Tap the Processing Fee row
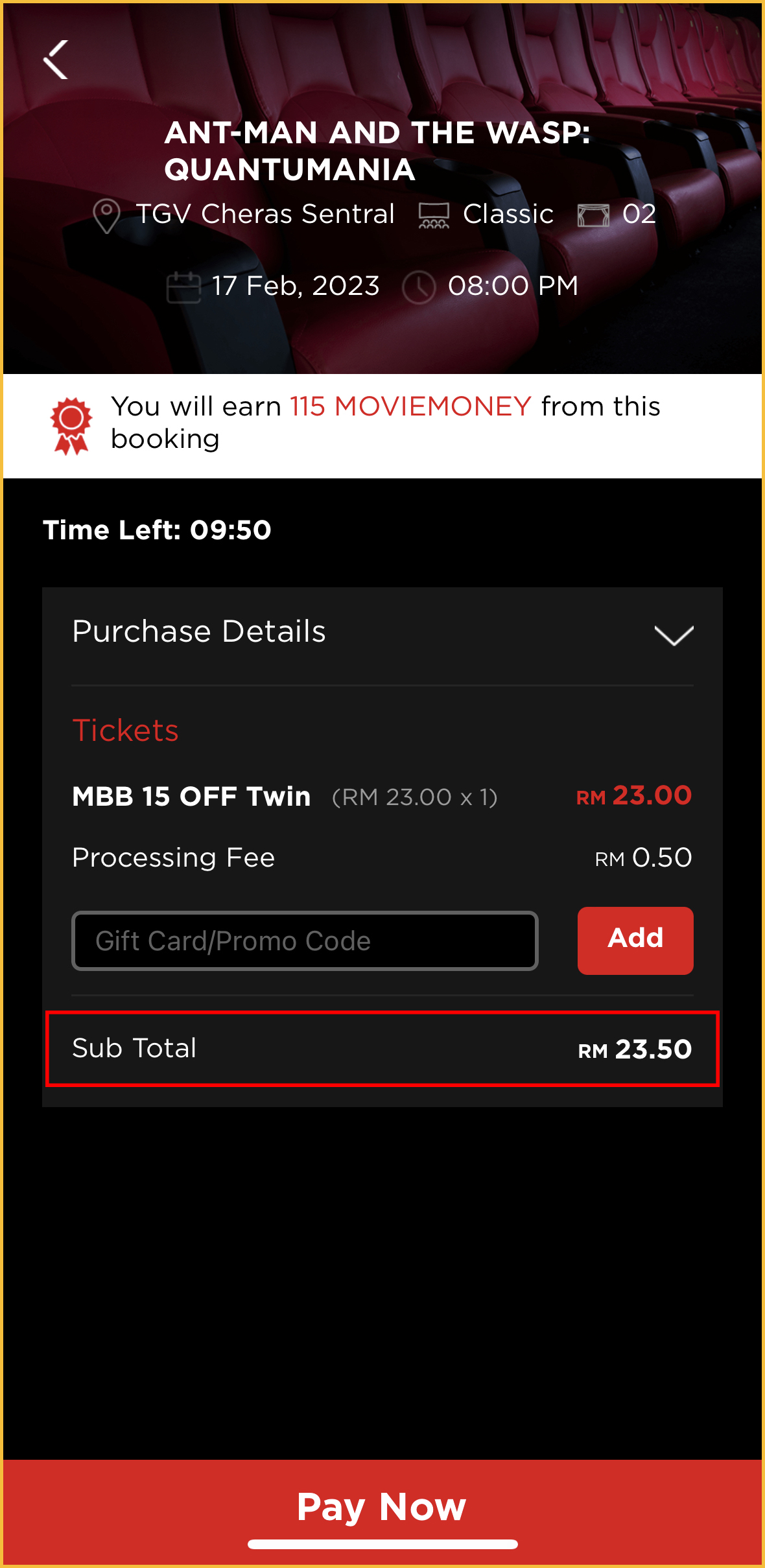Screen dimensions: 765x1568 (x=382, y=858)
